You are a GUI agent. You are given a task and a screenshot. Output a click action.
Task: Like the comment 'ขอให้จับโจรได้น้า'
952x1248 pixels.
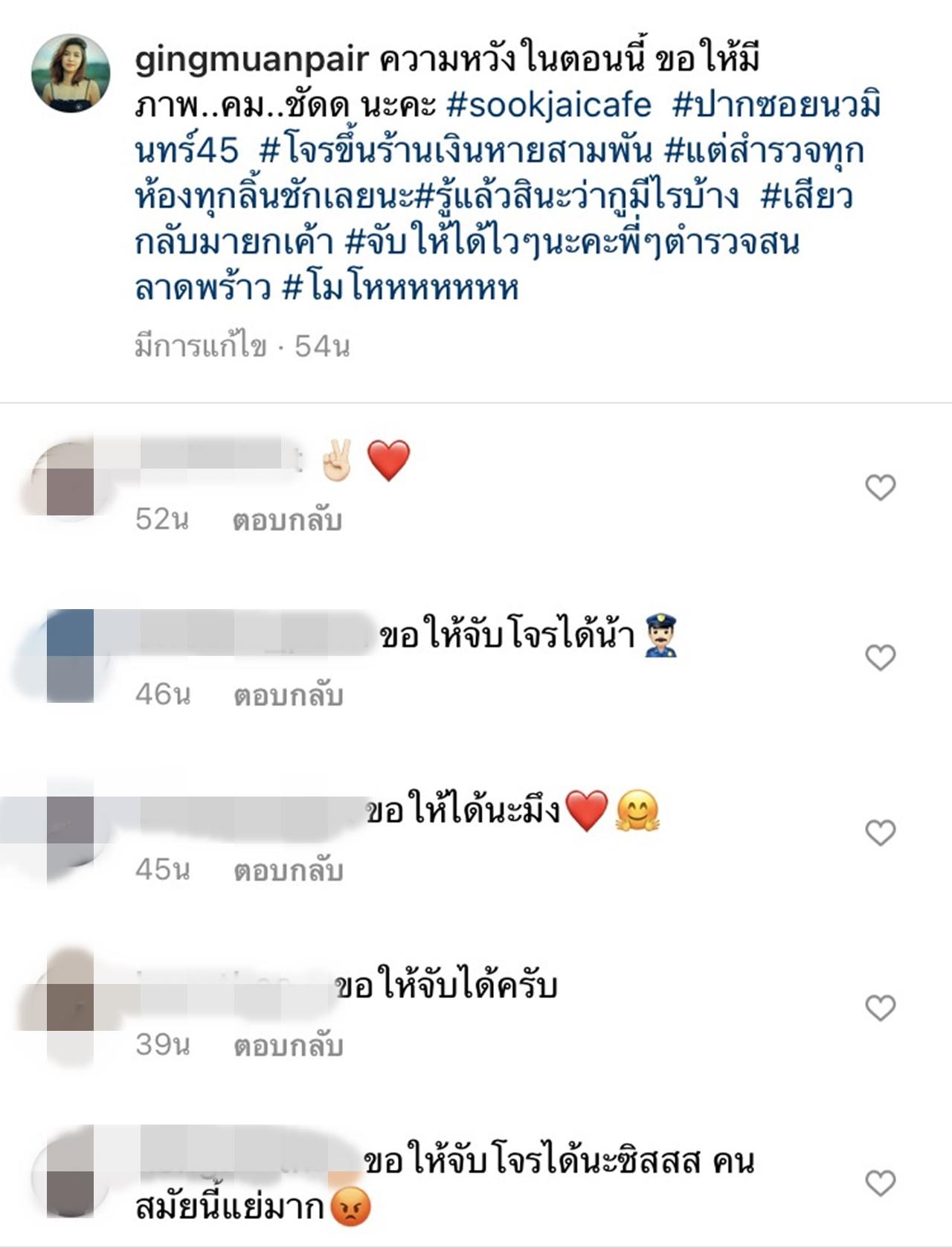coord(880,657)
